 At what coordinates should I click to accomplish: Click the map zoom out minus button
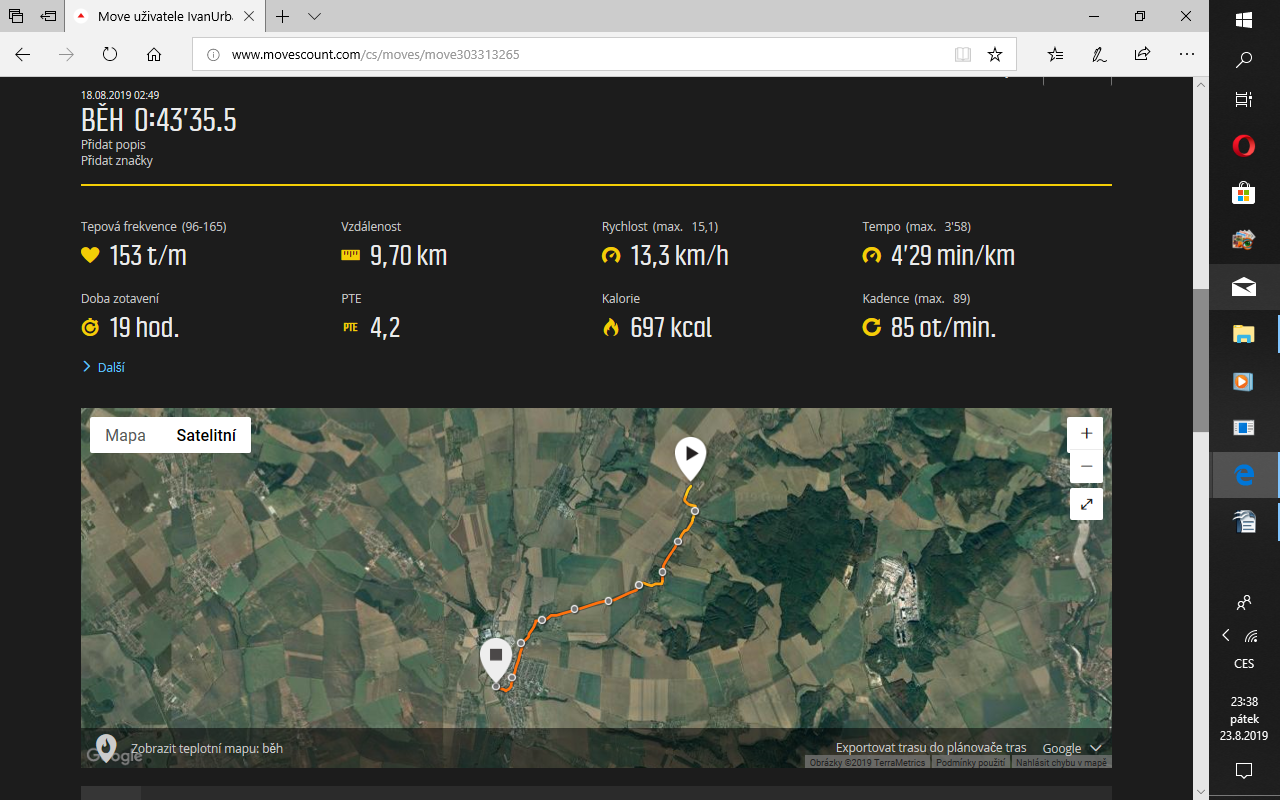(x=1086, y=467)
